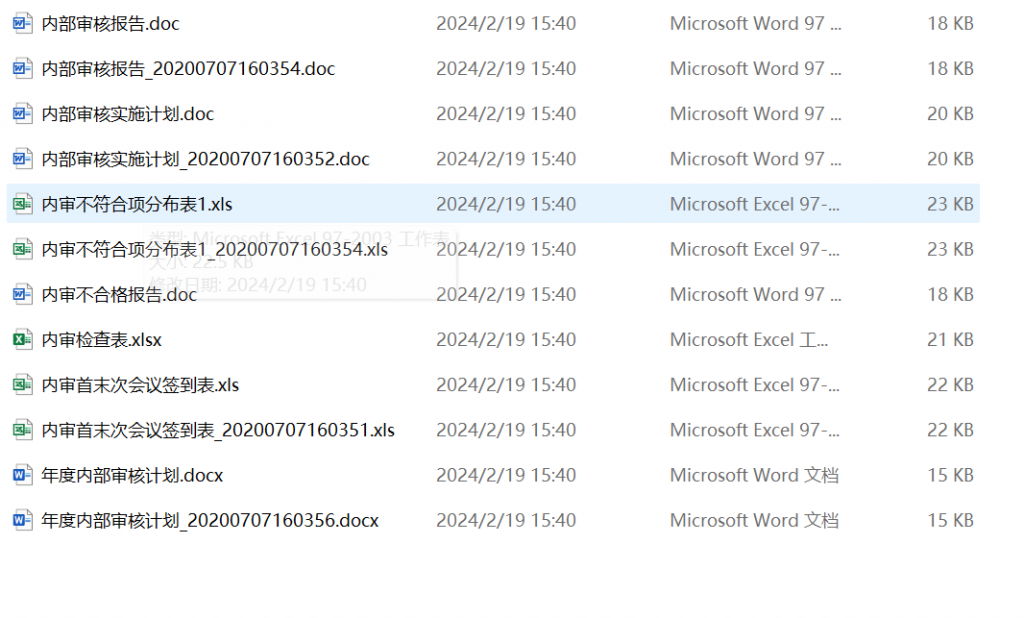Select the Excel icon of 内审不符合项分布表1.xls

[22, 204]
